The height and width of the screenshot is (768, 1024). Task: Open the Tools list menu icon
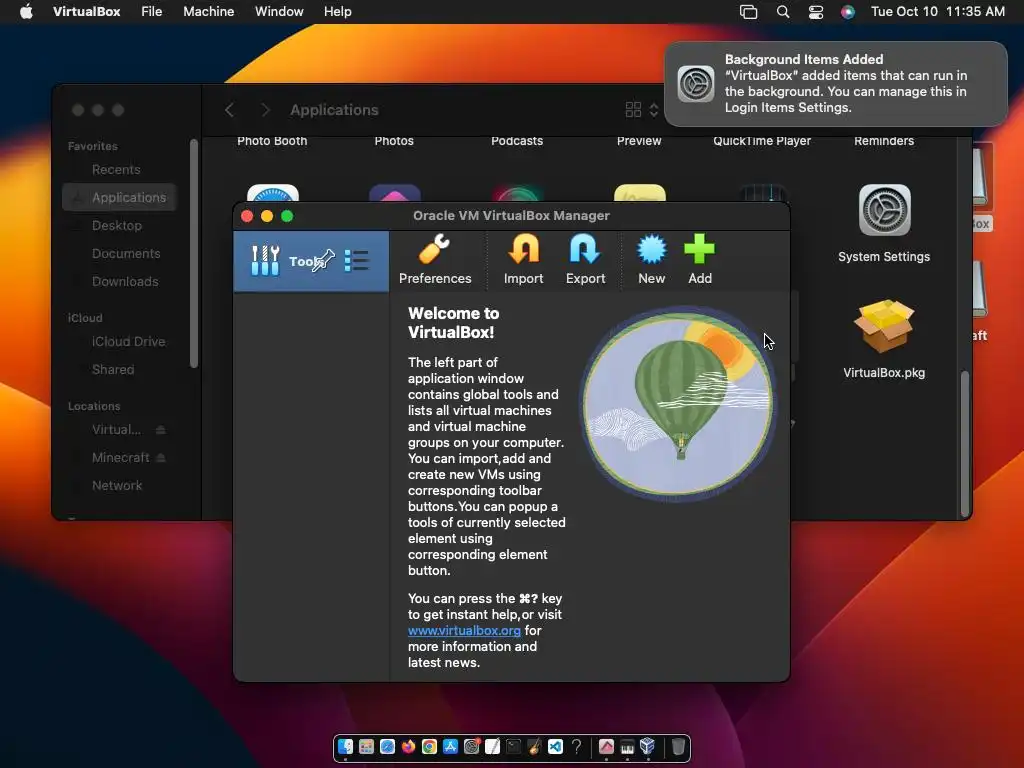click(x=357, y=261)
